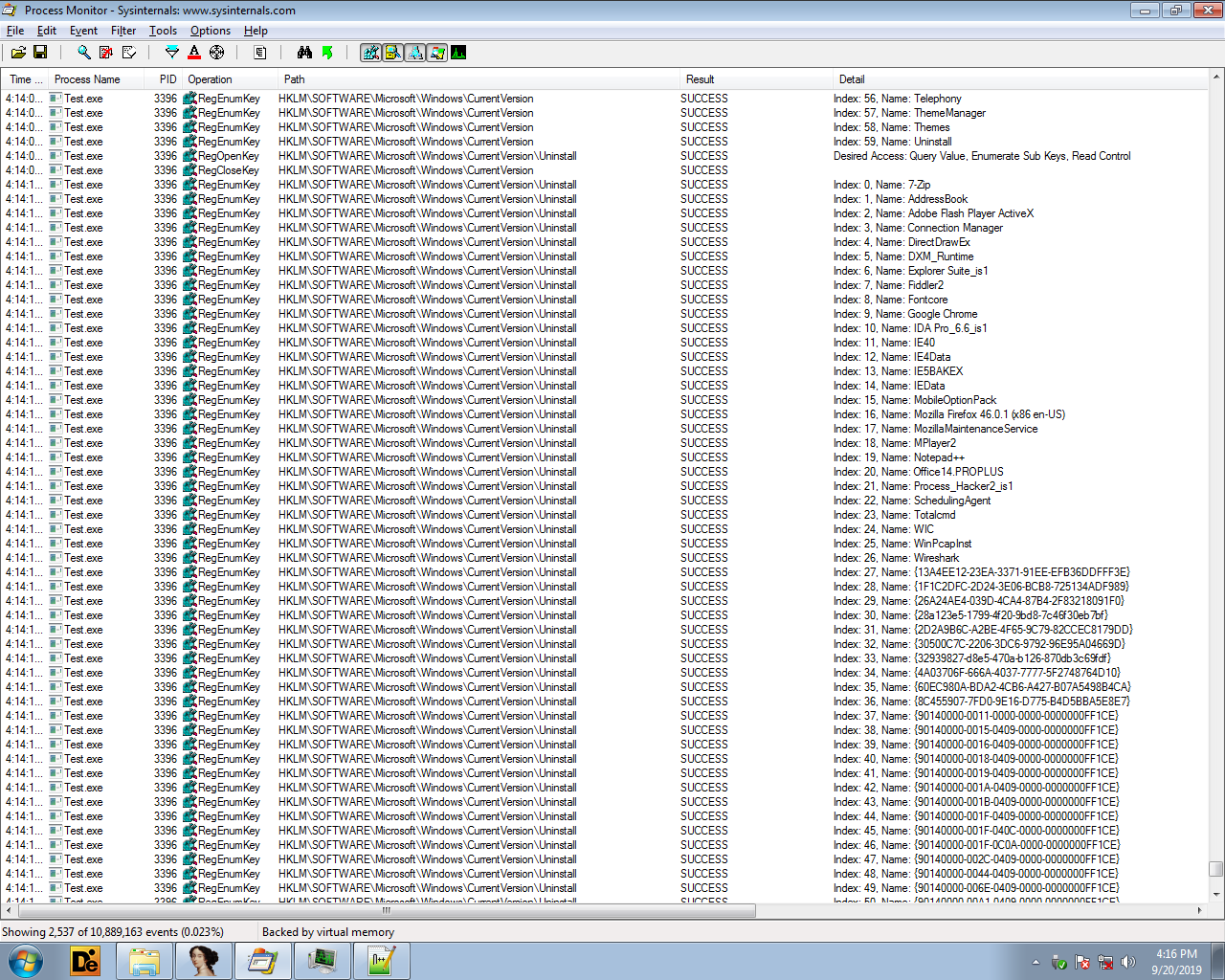Select the row with Name: Telephony

point(605,99)
